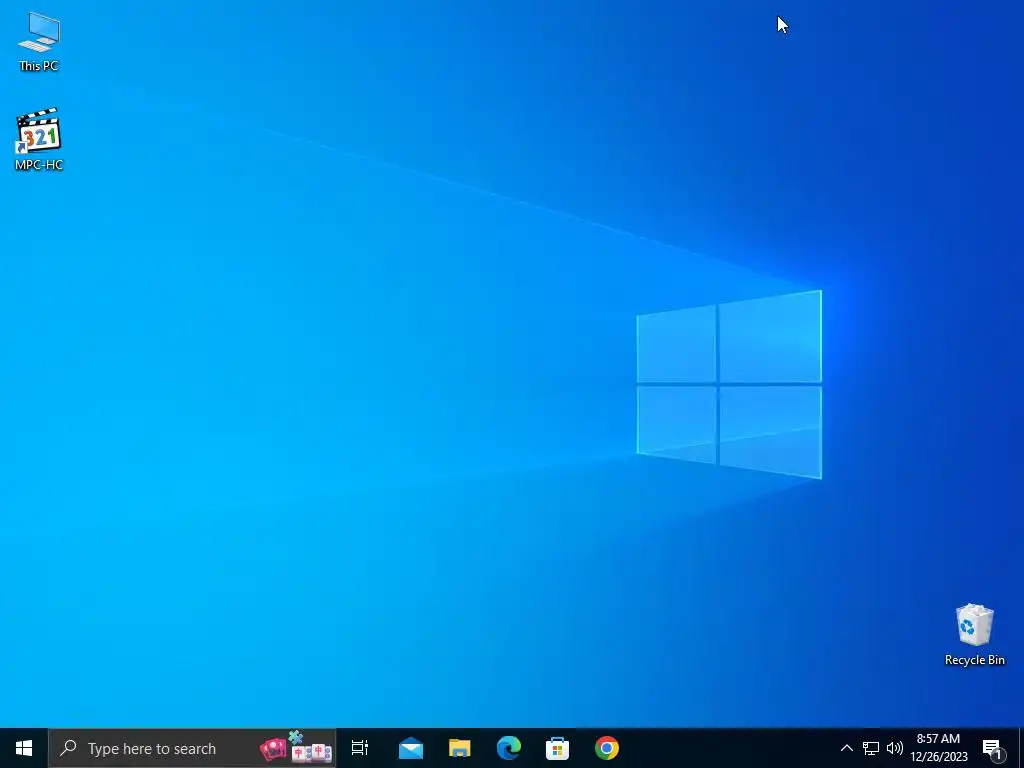Screen dimensions: 1024x768
Task: Select the MPC-HC desktop shortcut
Action: coord(39,139)
